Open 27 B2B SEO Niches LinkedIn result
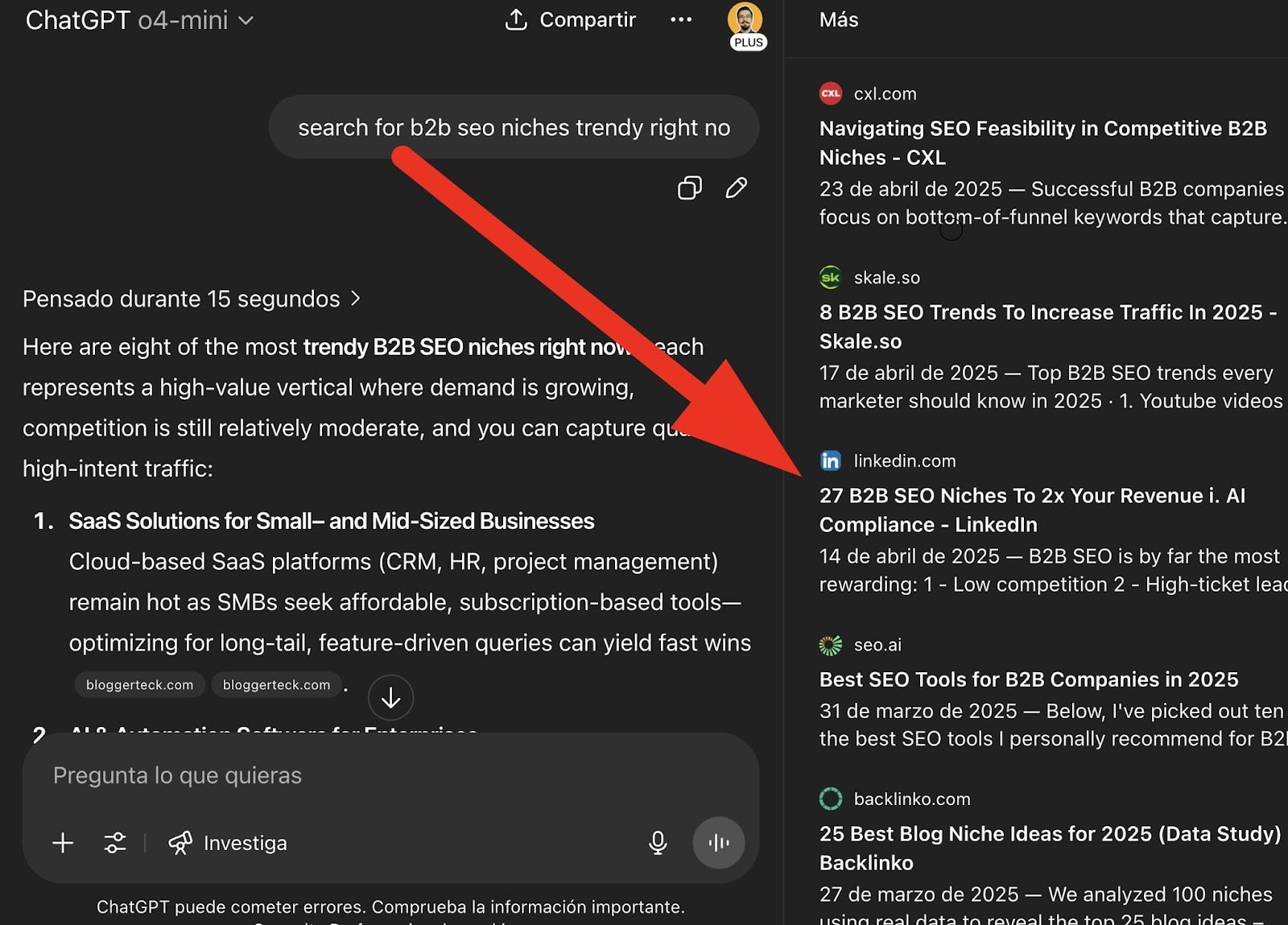This screenshot has height=925, width=1288. pos(1033,510)
